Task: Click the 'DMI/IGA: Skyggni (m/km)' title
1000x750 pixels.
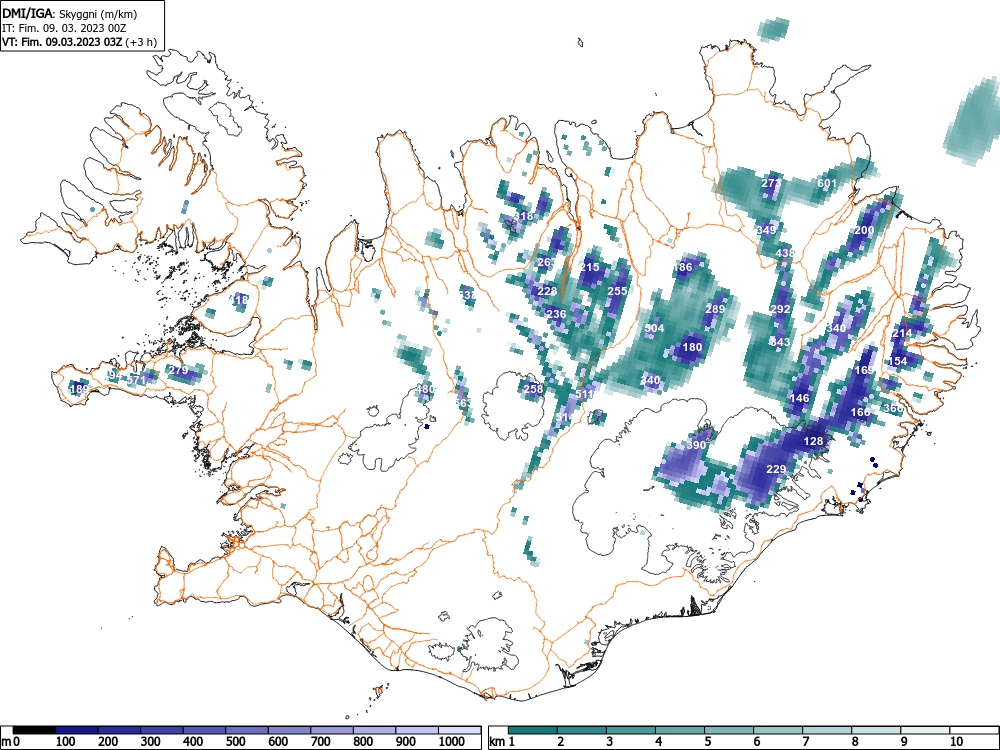Action: (x=70, y=13)
